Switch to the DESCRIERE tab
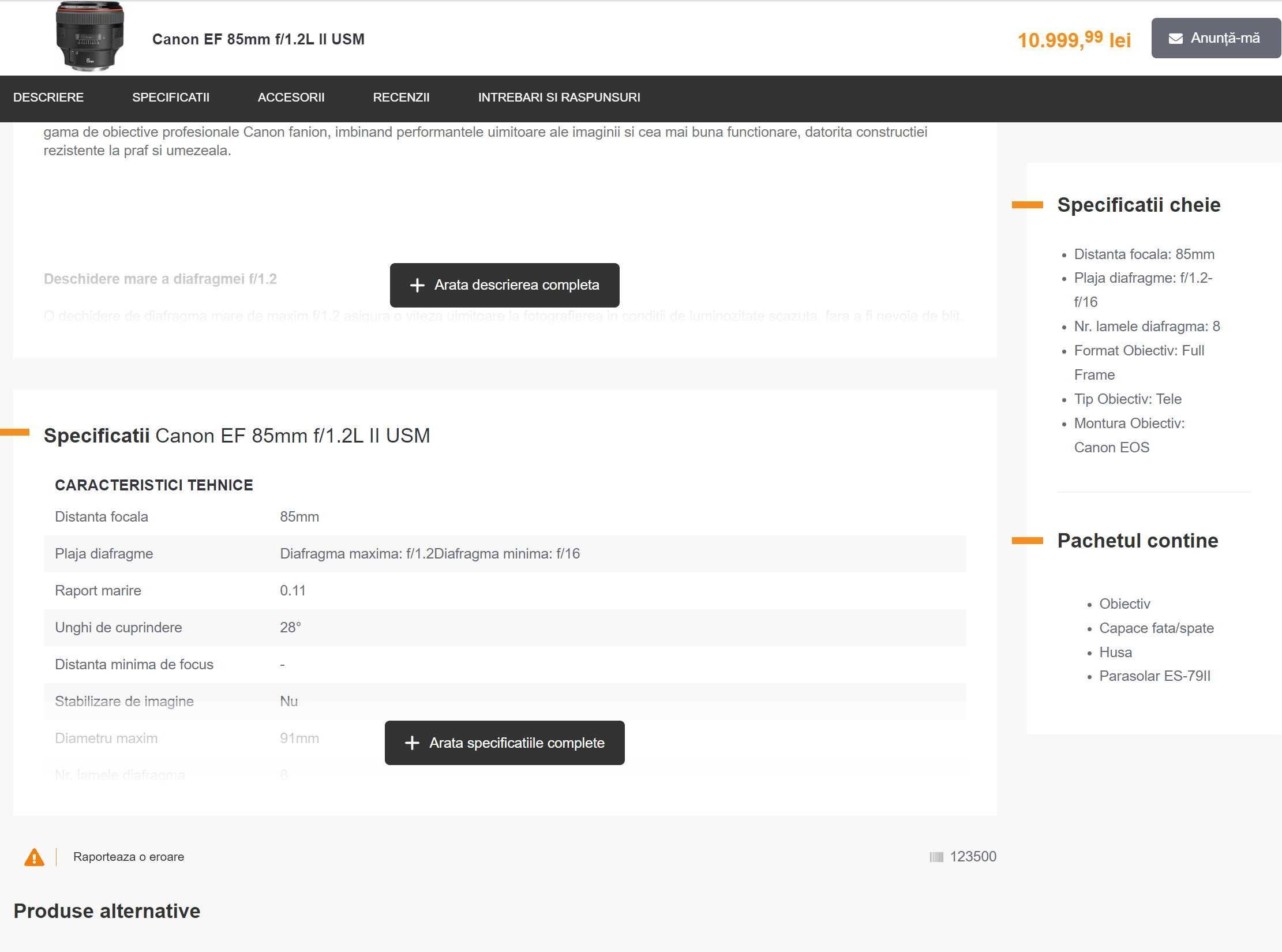 coord(48,98)
